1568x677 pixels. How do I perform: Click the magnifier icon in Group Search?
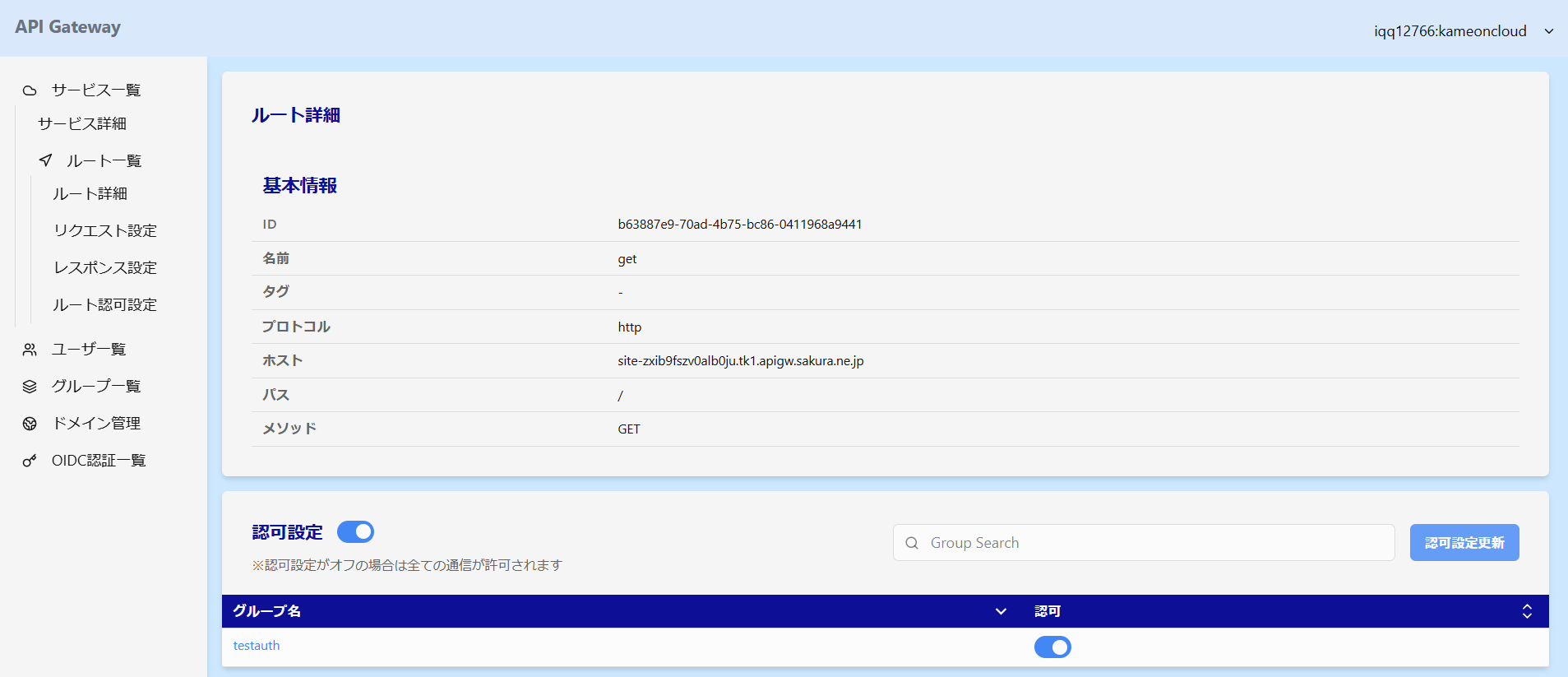point(912,543)
